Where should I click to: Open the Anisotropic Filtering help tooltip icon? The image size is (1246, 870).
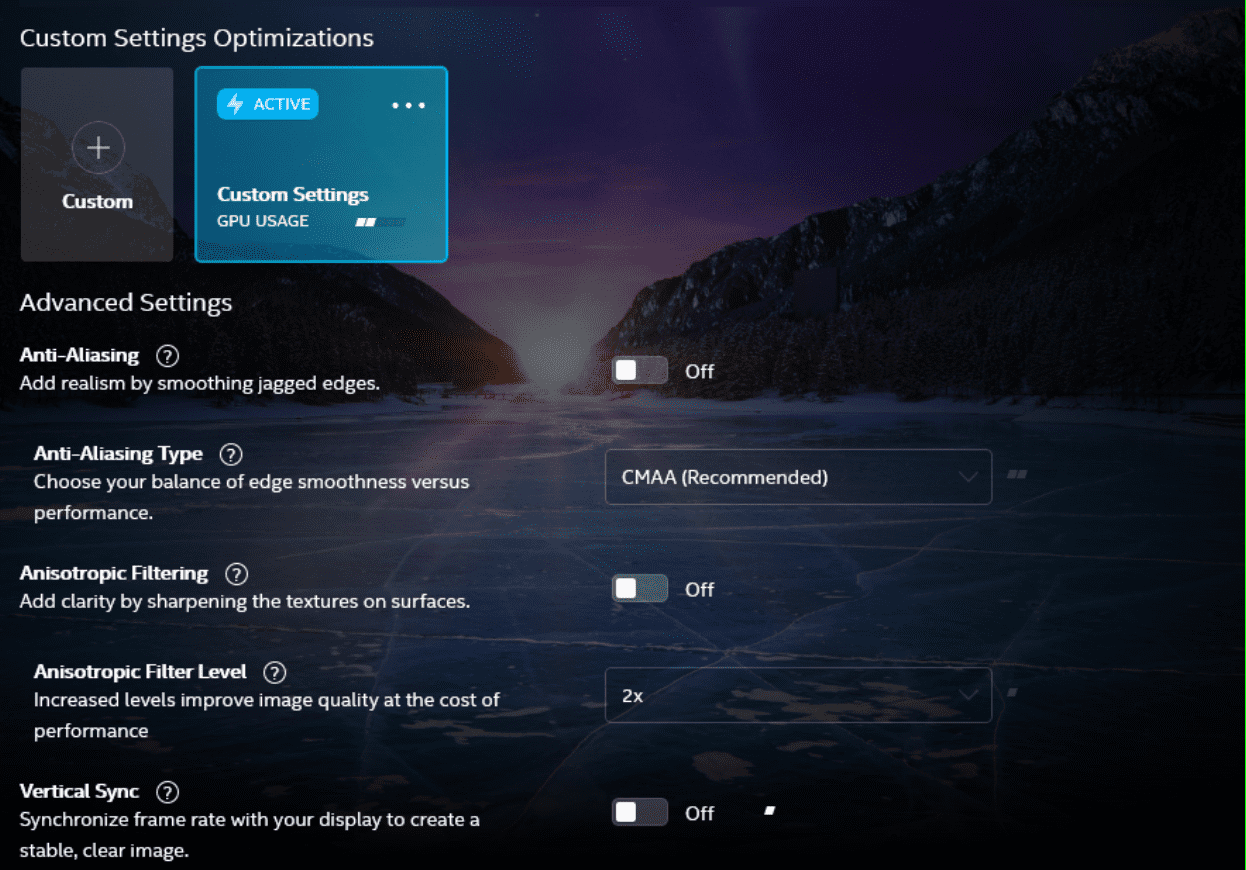pos(237,573)
